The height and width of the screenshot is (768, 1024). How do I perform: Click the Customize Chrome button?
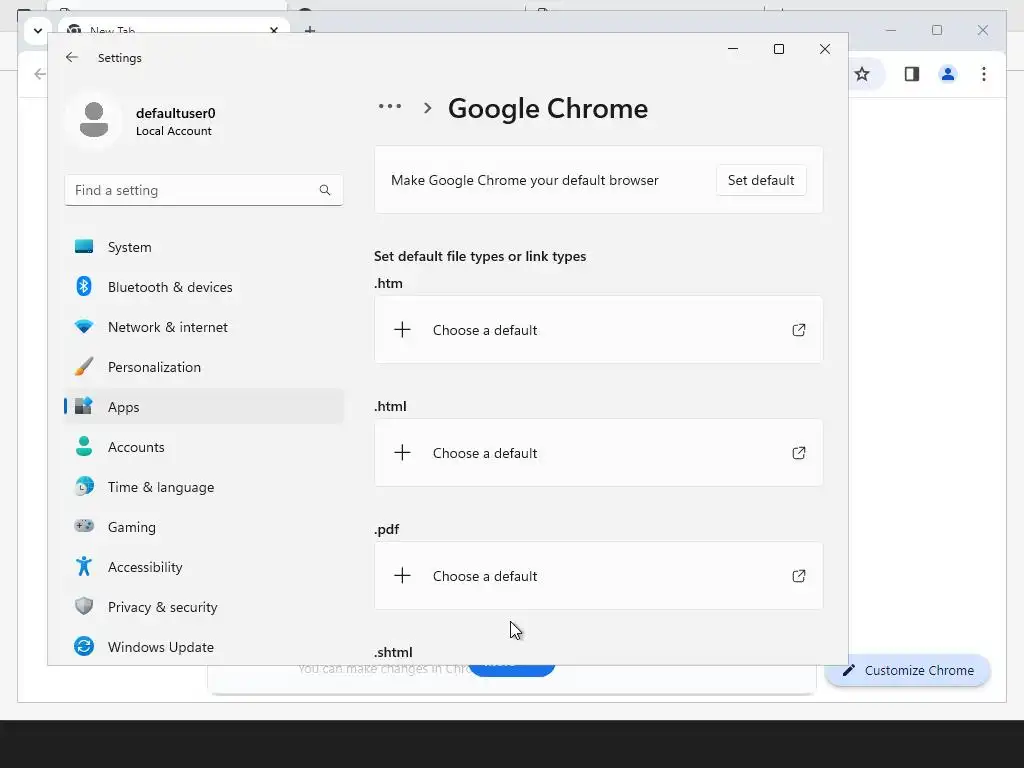tap(908, 670)
